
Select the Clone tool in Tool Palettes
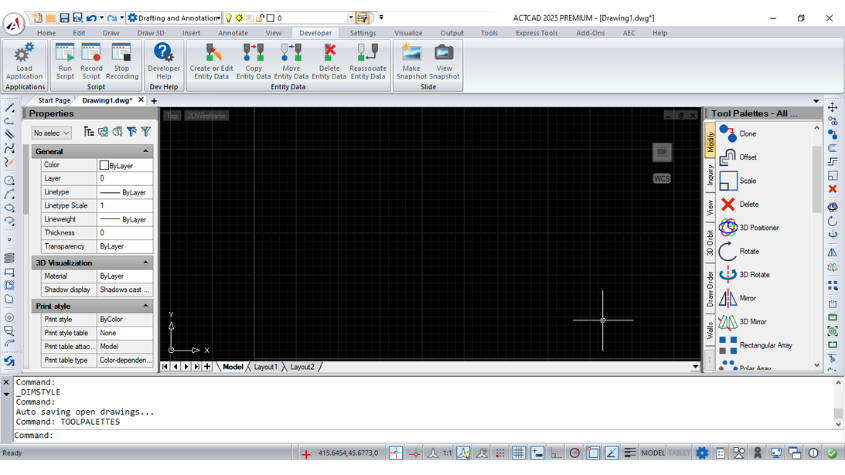coord(738,133)
